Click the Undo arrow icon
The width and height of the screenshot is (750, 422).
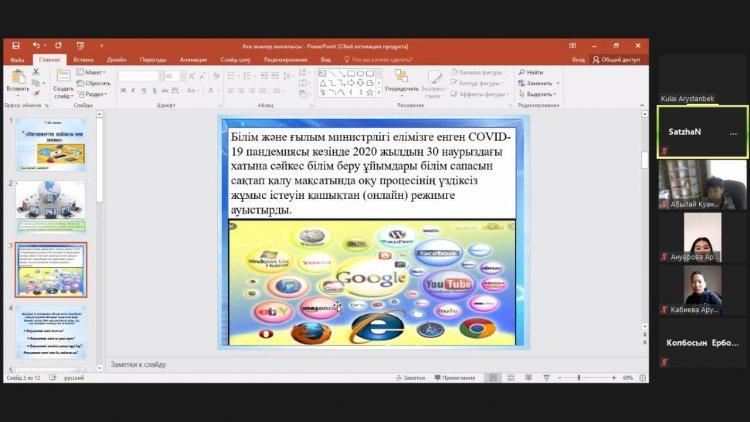[x=35, y=45]
